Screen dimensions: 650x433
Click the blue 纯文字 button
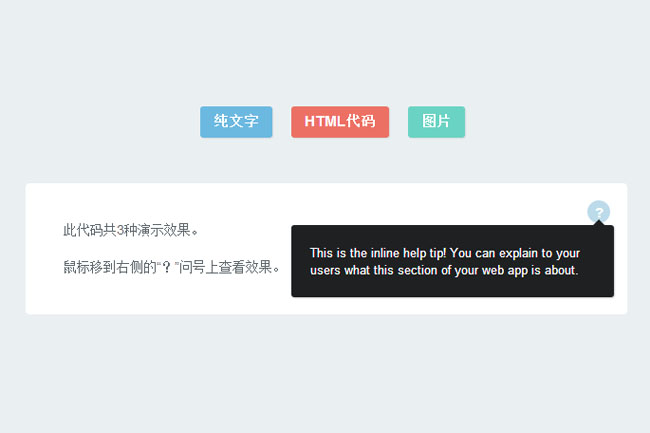(236, 122)
